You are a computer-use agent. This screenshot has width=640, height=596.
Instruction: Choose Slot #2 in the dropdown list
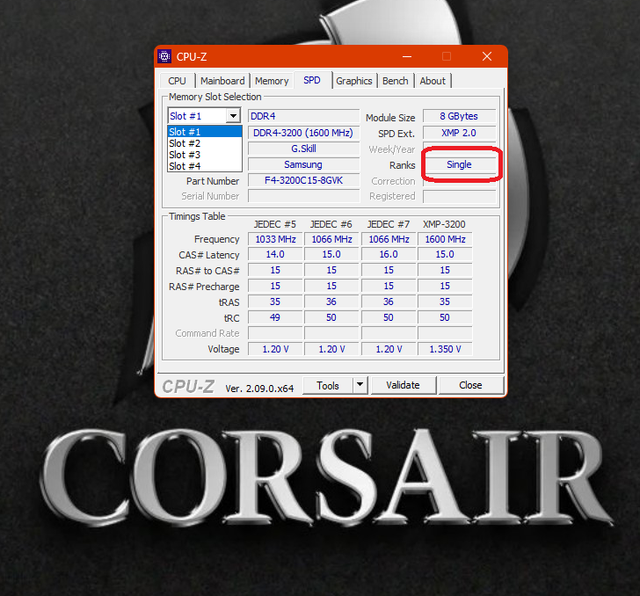(205, 143)
